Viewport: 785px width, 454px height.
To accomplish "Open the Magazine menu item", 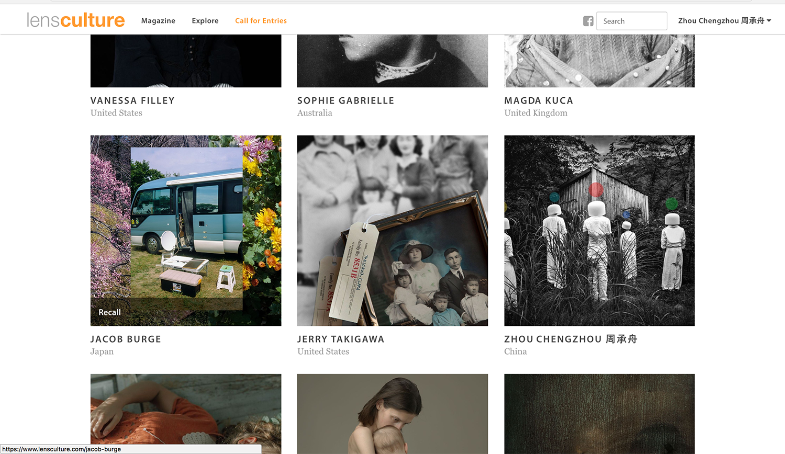I will click(158, 21).
